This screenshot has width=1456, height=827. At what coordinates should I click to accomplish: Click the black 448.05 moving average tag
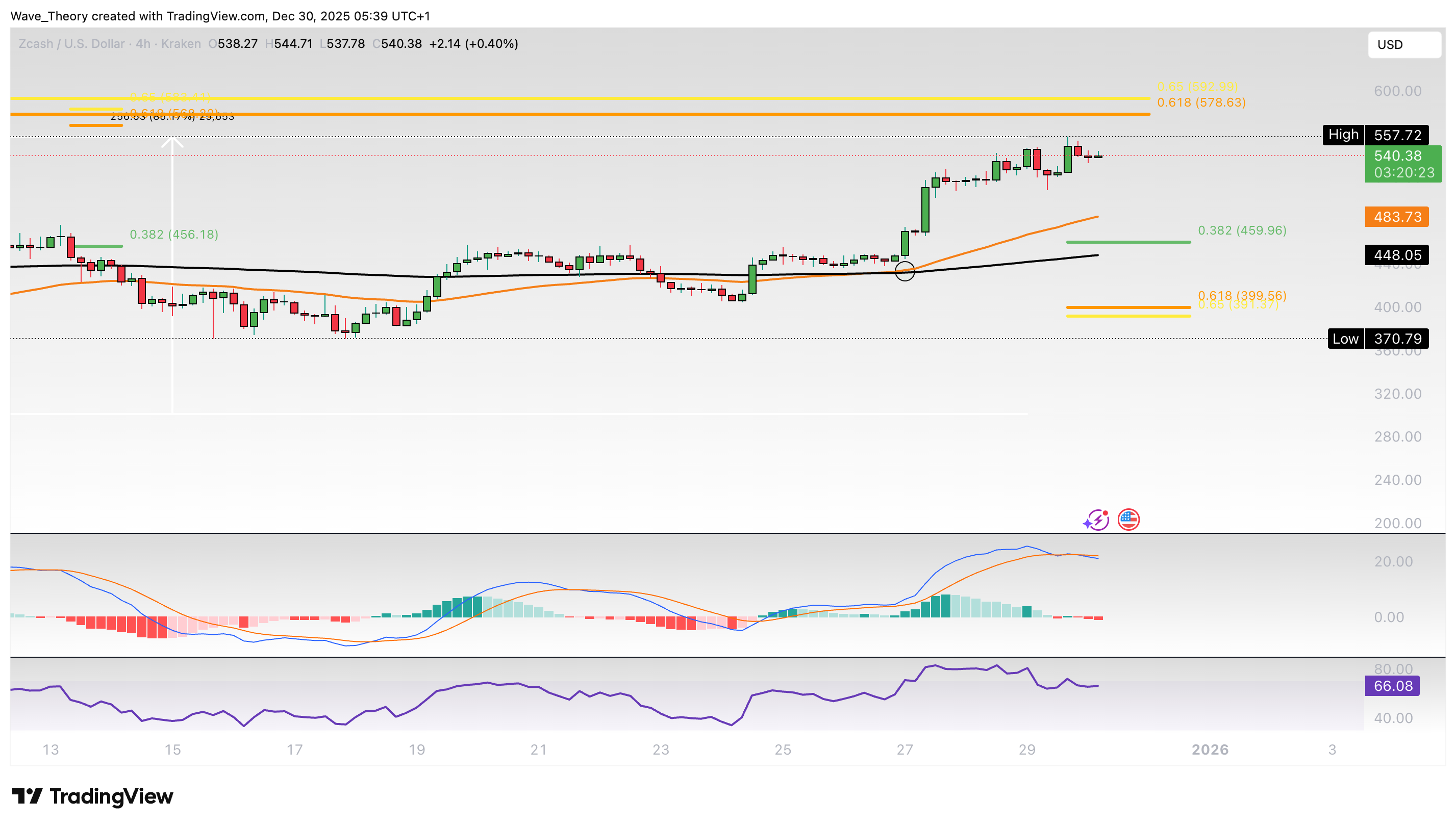[1396, 255]
